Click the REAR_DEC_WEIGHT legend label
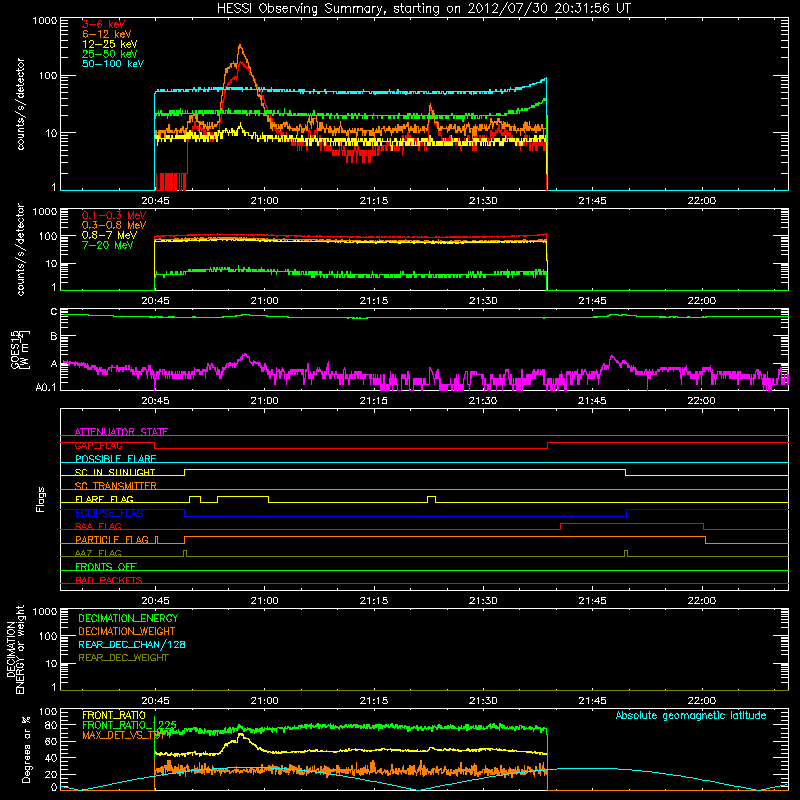This screenshot has width=800, height=800. 123,658
